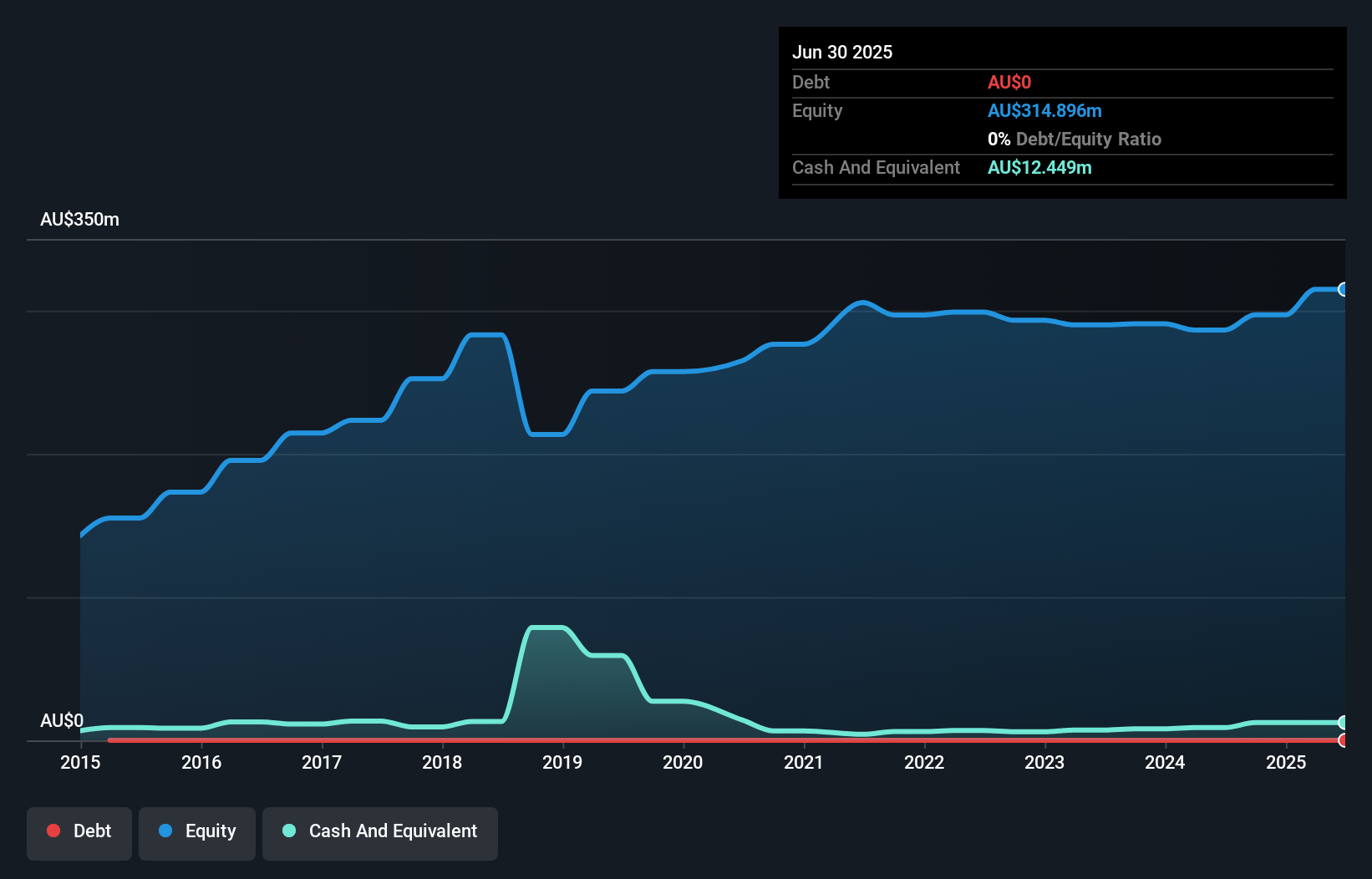Click the Jun 30 2025 tooltip date header
This screenshot has height=879, width=1372.
point(842,52)
